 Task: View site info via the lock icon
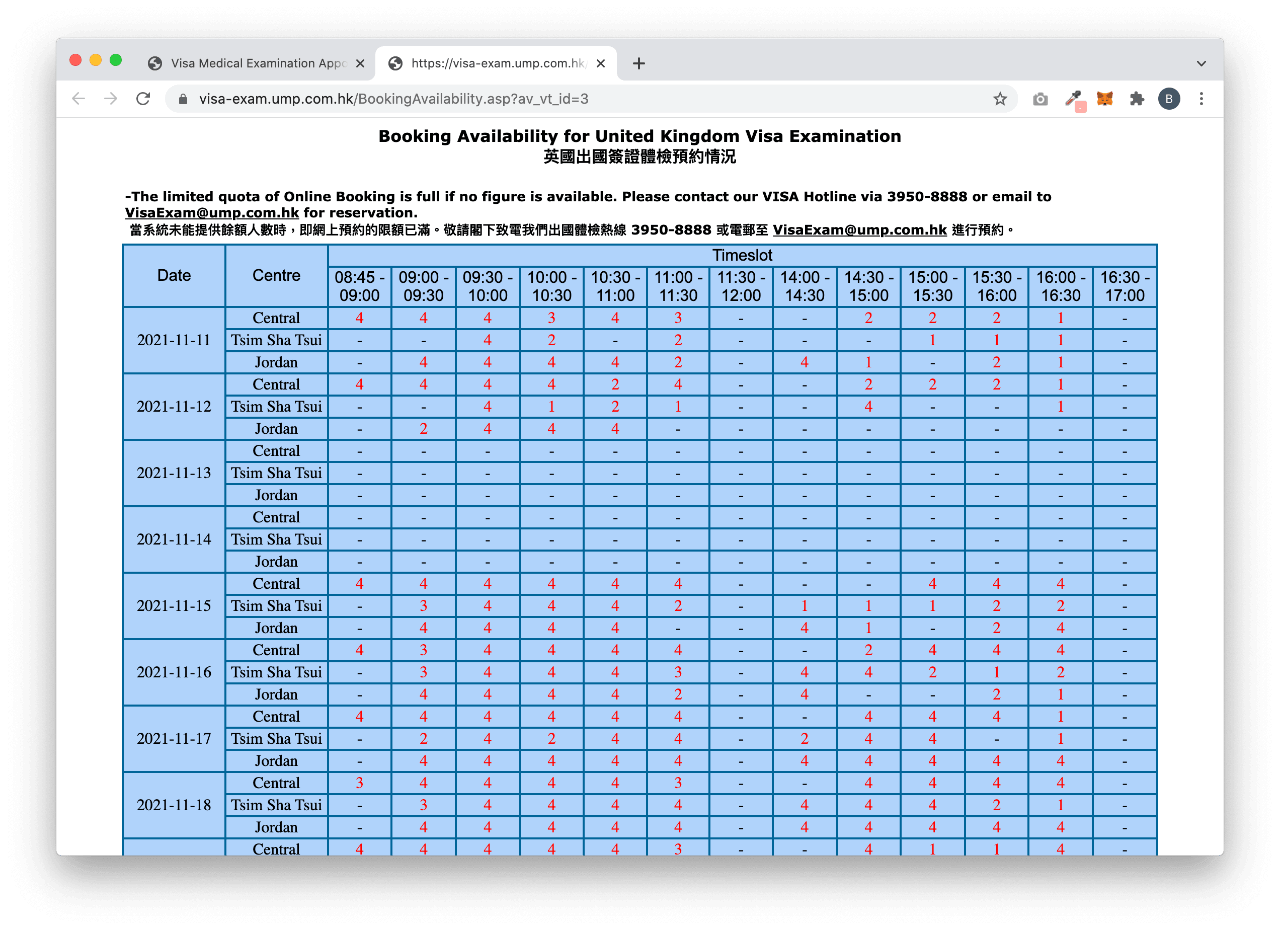pos(183,99)
